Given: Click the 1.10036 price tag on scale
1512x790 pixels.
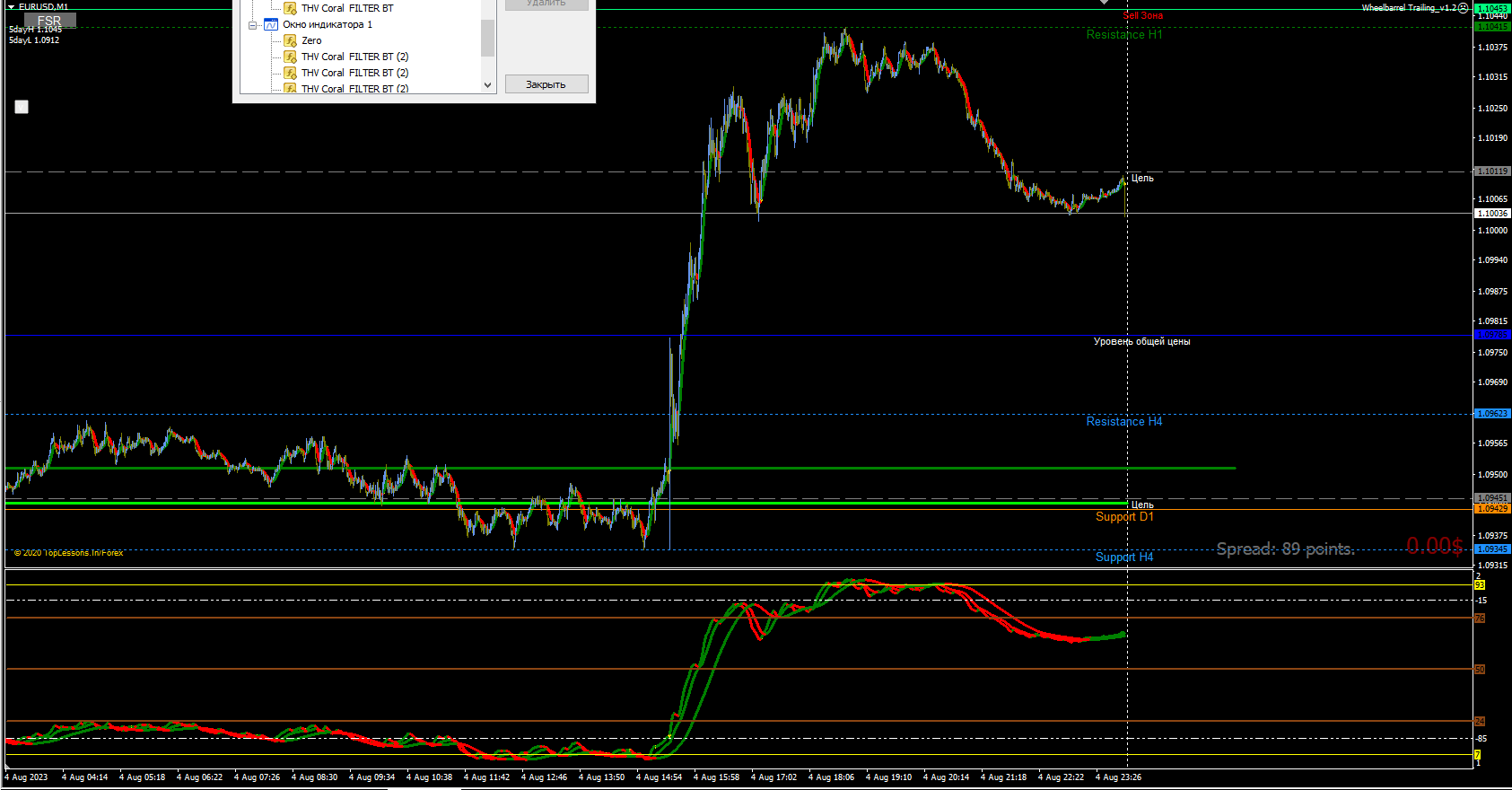Looking at the screenshot, I should [1492, 213].
